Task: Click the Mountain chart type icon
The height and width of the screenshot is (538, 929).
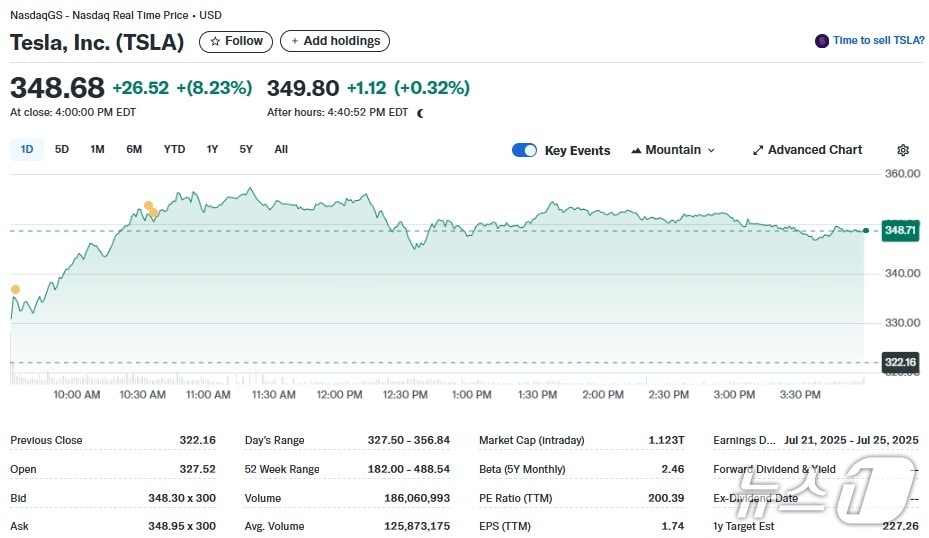Action: pos(636,150)
